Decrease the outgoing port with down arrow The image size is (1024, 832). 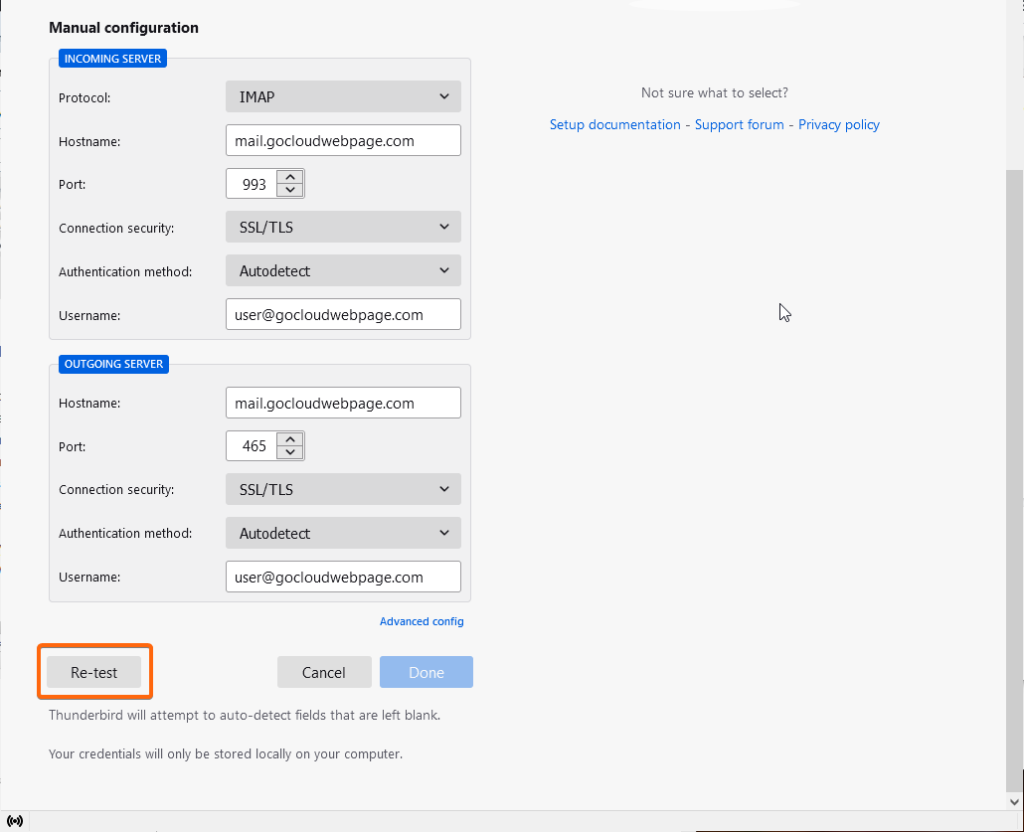pos(290,453)
